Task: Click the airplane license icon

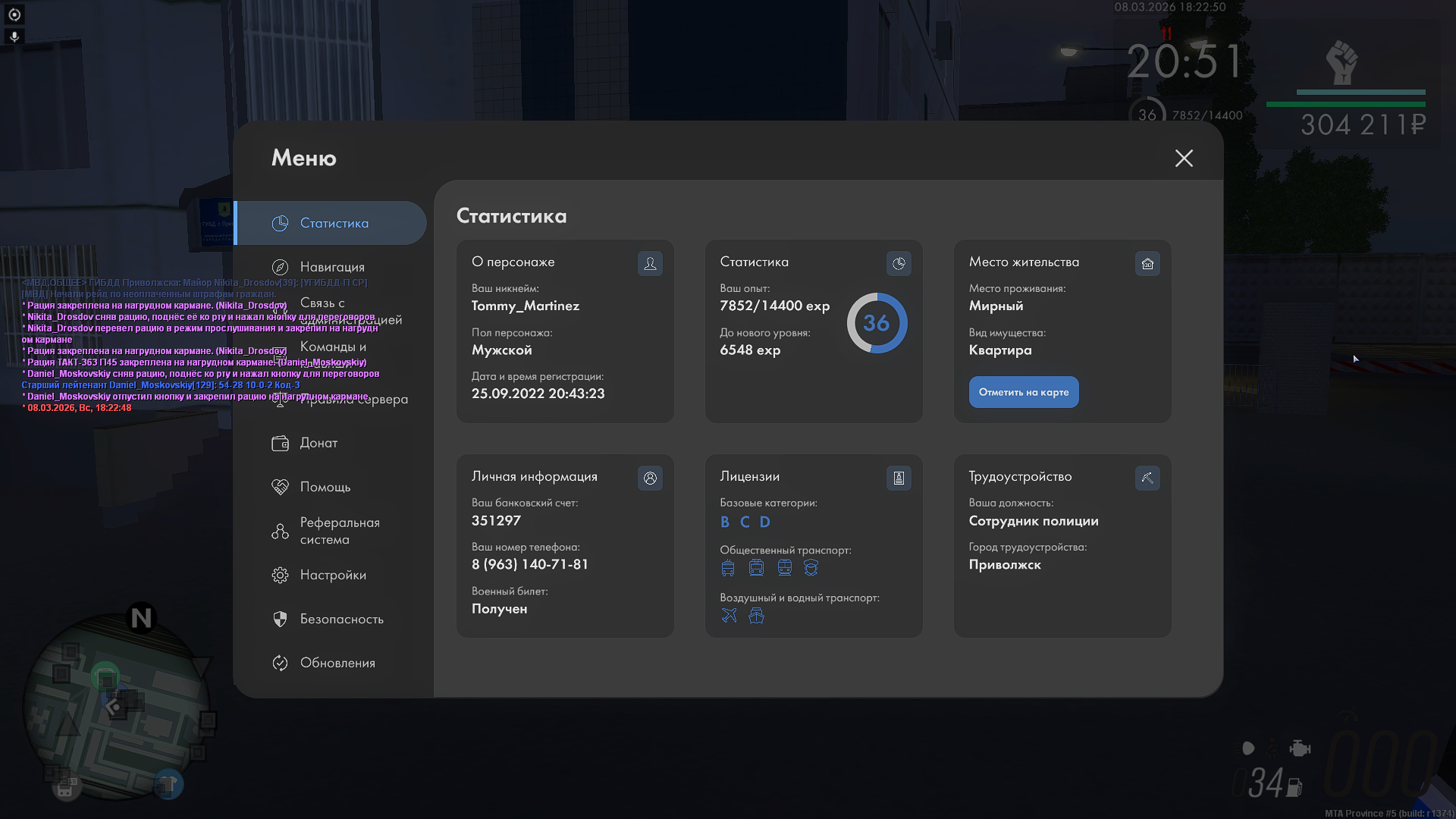Action: pyautogui.click(x=729, y=615)
